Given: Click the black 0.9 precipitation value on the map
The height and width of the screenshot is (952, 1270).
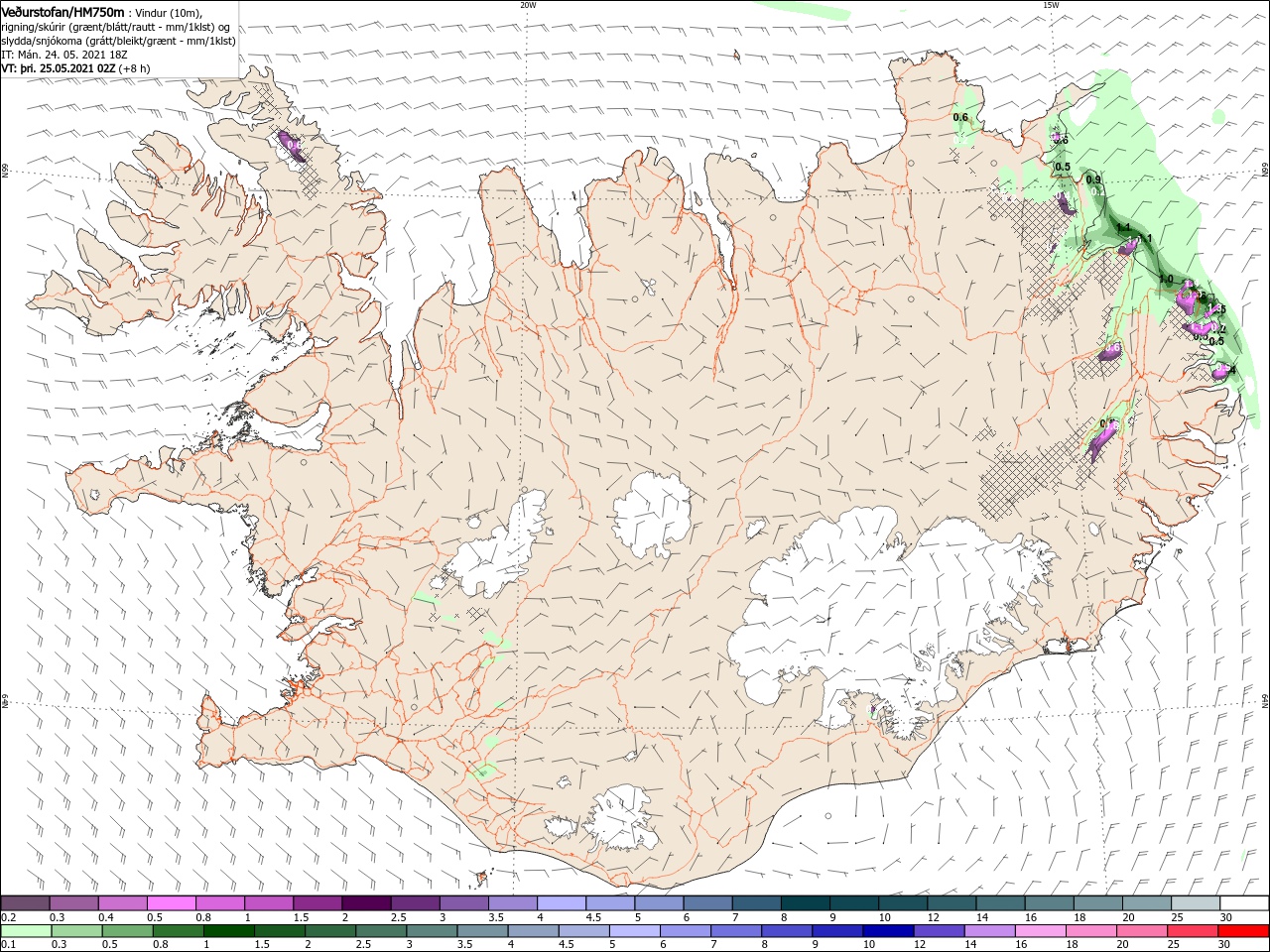Looking at the screenshot, I should tap(1093, 179).
